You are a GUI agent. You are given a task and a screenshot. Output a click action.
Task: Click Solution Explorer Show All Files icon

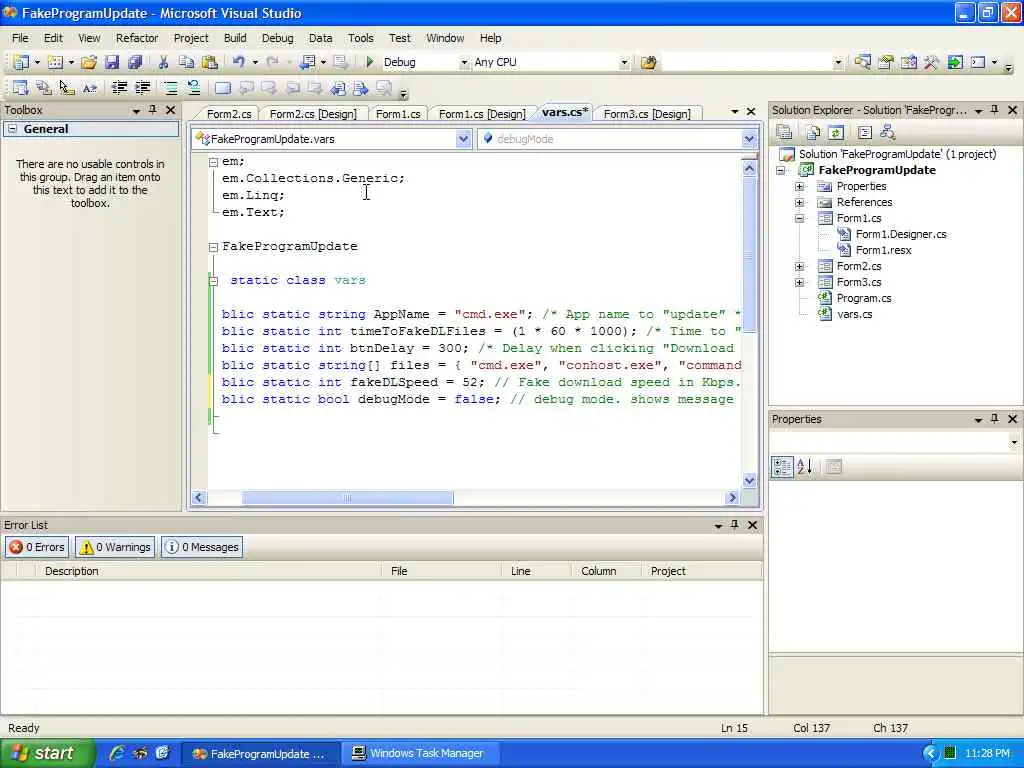pos(813,133)
